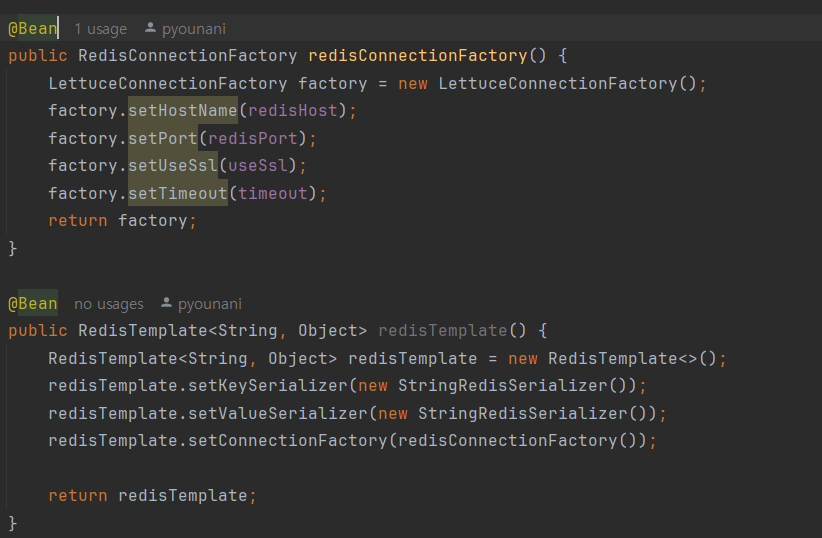Click the greyed redisTemplate method name
Image resolution: width=822 pixels, height=538 pixels.
[x=443, y=330]
